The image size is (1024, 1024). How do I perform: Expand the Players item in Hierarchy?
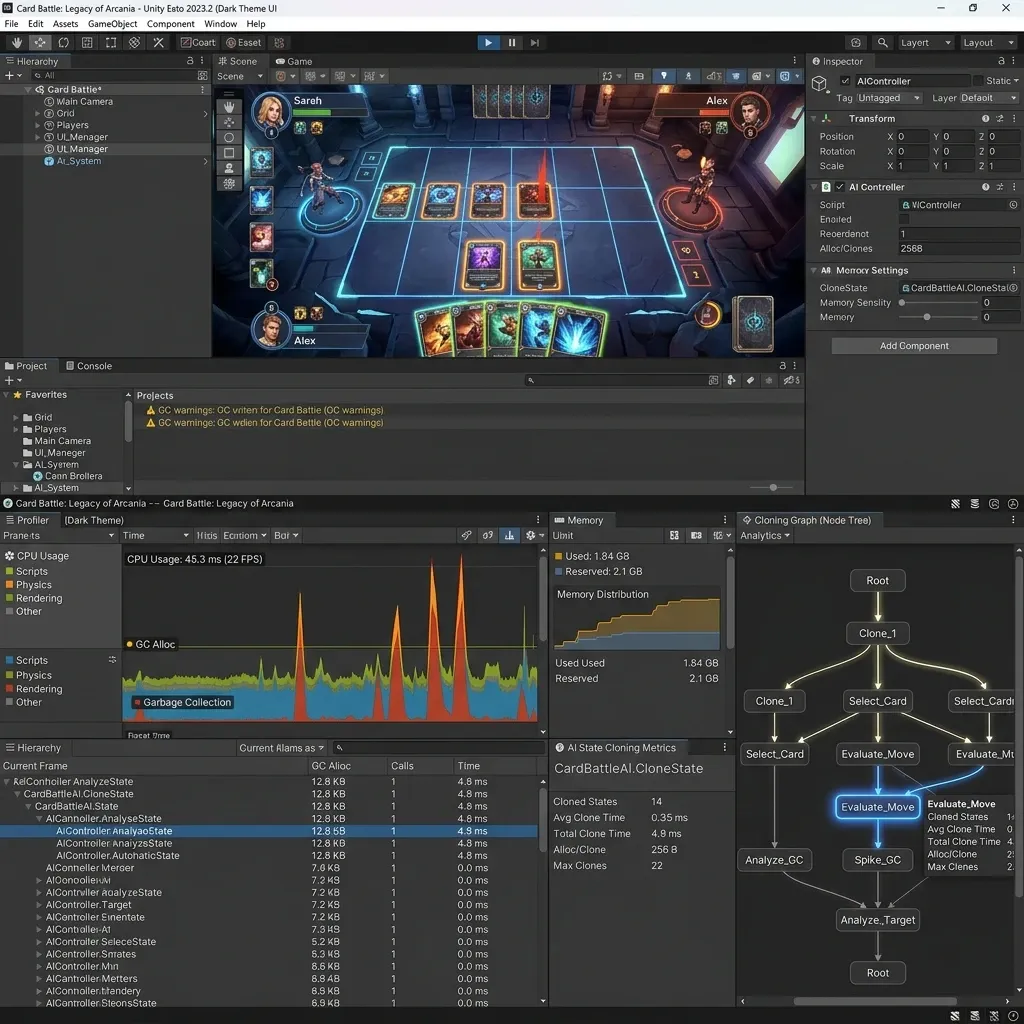[x=38, y=125]
